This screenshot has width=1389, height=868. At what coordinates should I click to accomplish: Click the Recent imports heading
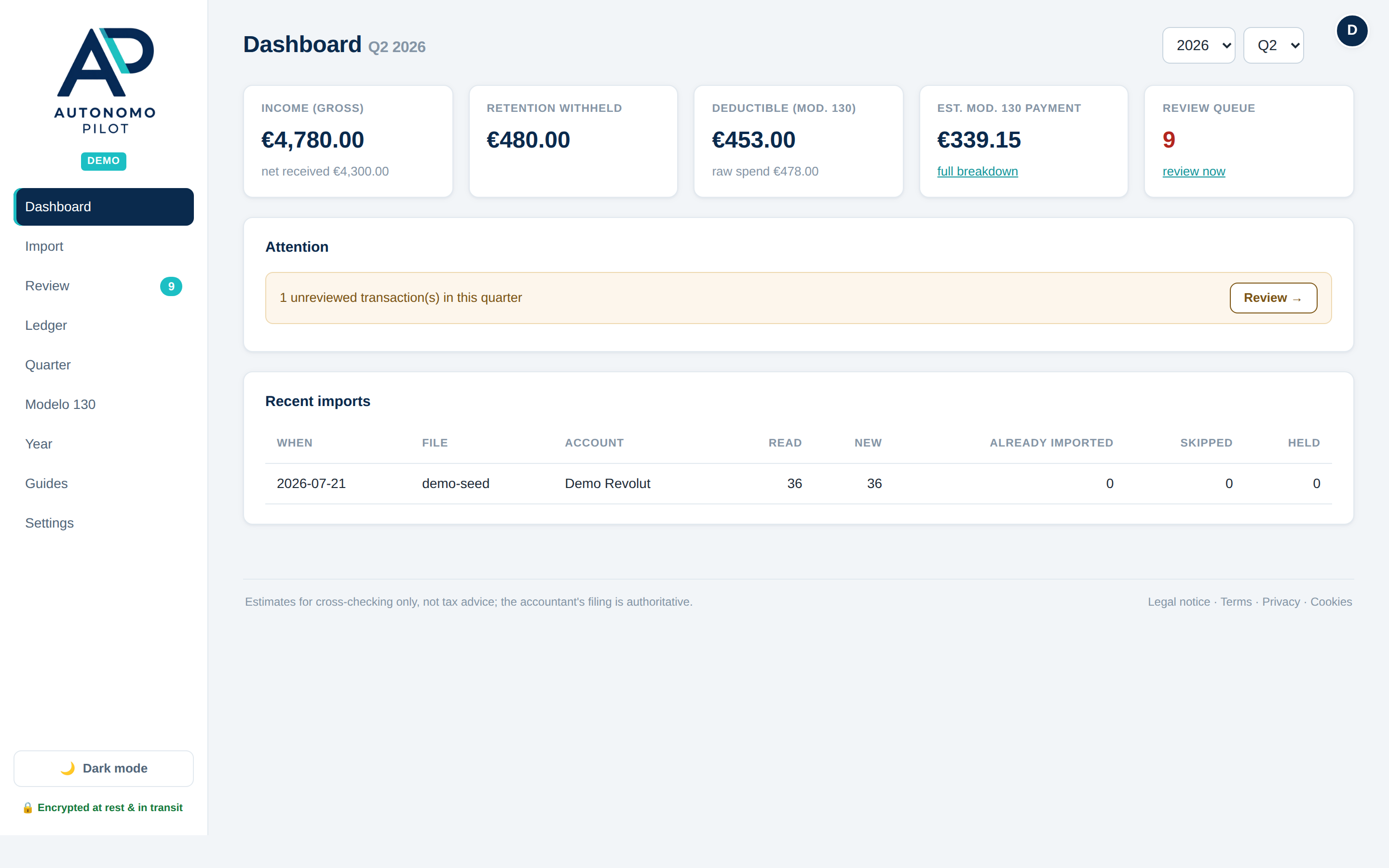point(318,401)
